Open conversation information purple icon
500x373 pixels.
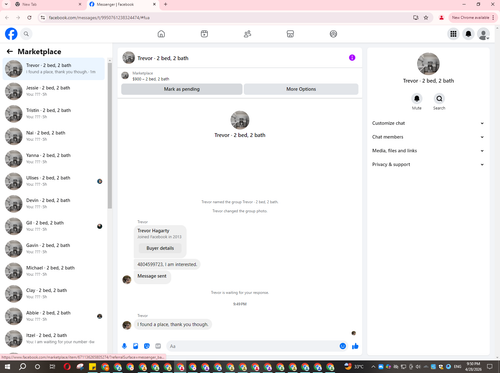tap(352, 58)
